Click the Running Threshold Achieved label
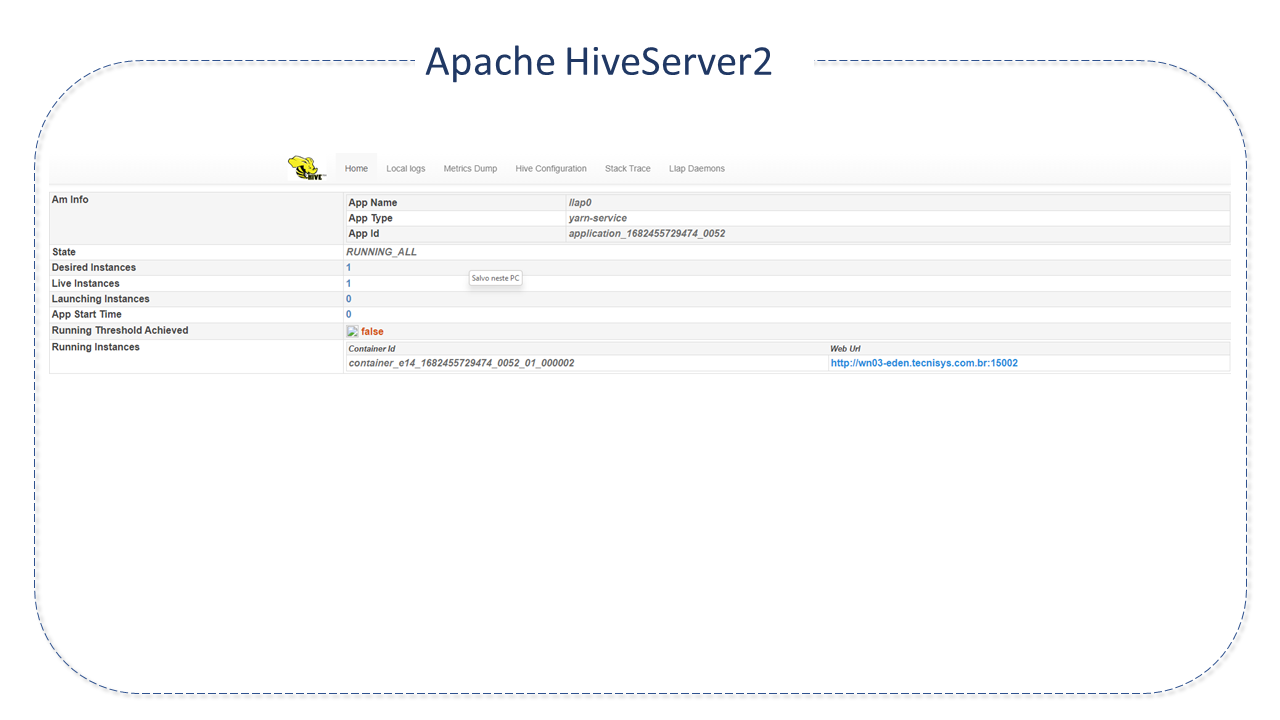This screenshot has width=1280, height=720. tap(120, 331)
